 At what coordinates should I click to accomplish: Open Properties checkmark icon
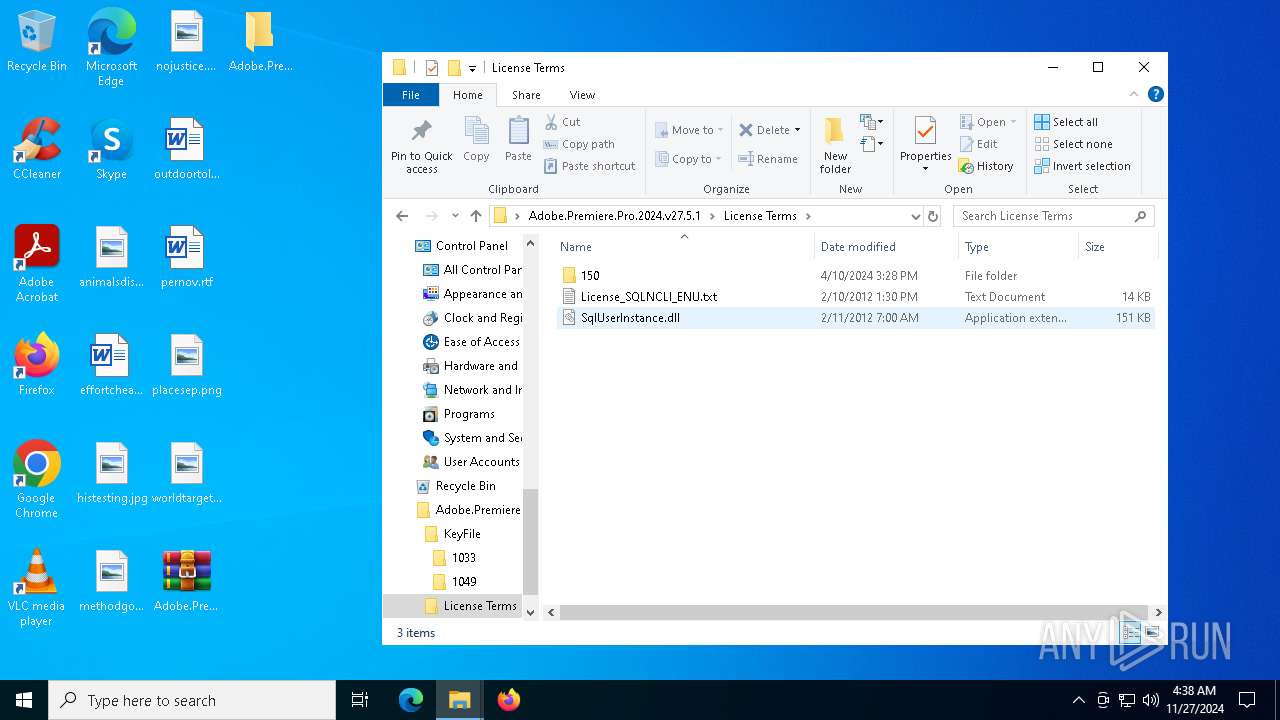coord(925,131)
